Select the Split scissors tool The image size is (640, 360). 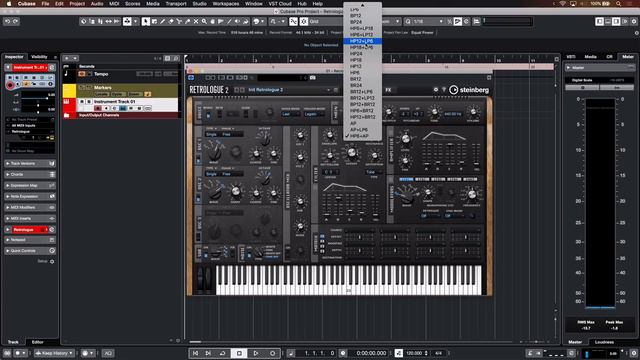tap(179, 21)
